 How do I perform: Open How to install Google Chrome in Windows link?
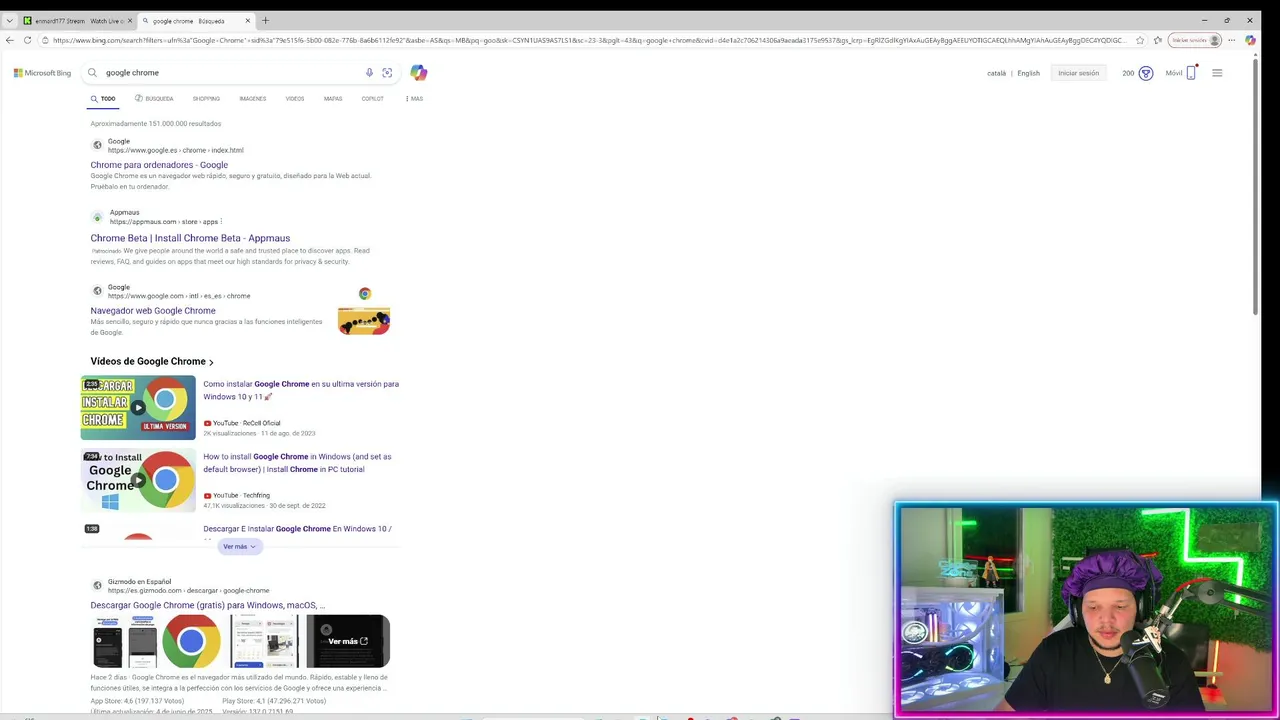[297, 463]
